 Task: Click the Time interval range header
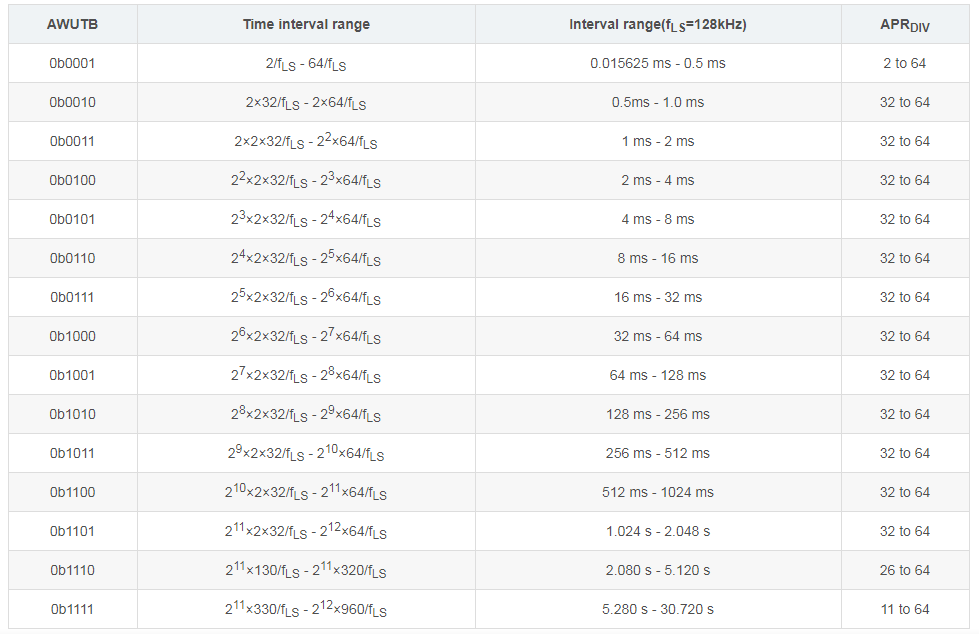click(306, 24)
